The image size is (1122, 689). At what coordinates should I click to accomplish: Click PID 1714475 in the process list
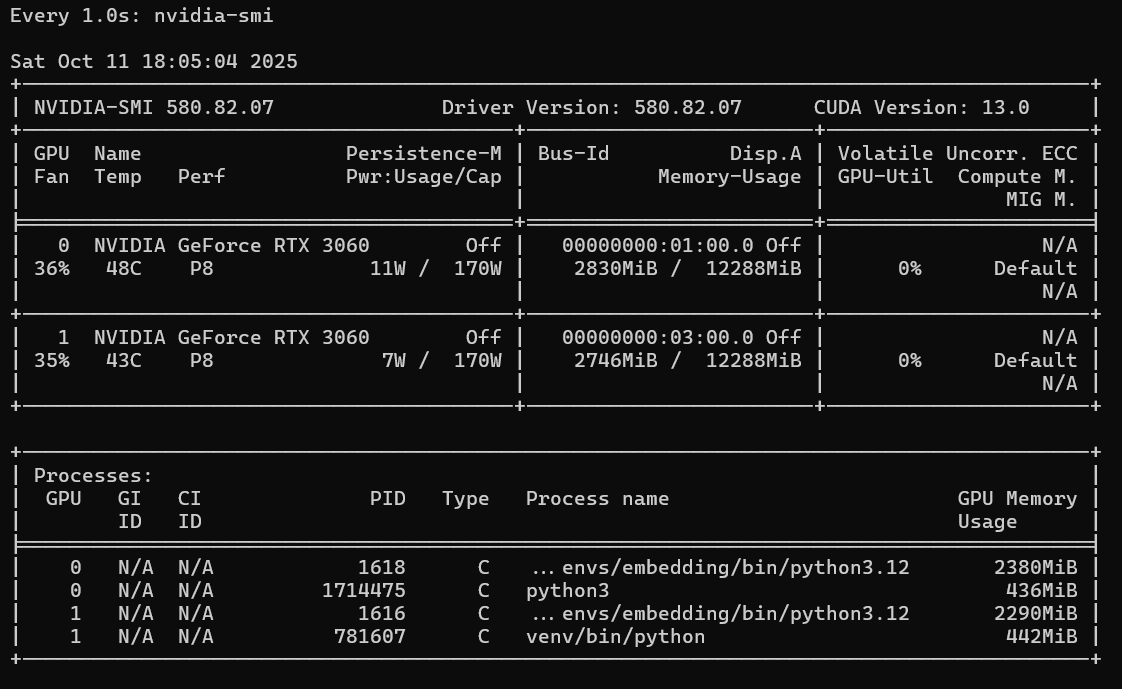[363, 591]
